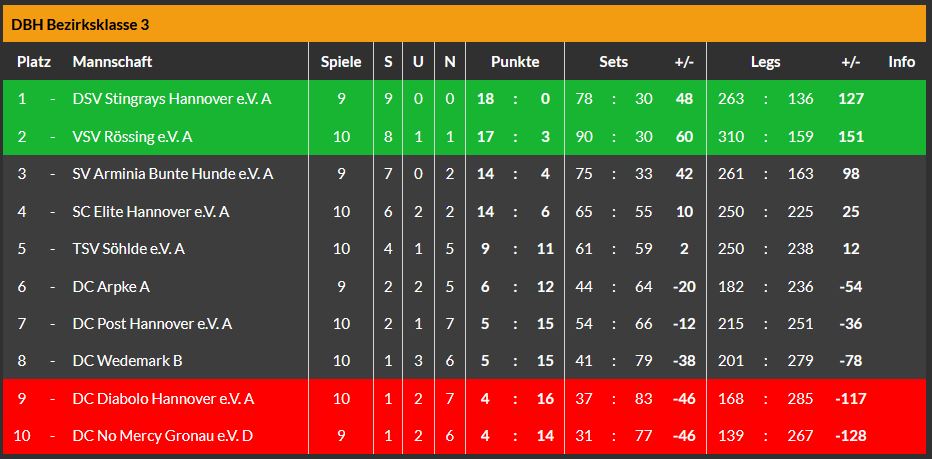Open the VSV Rössing e.V. A team entry

point(133,136)
